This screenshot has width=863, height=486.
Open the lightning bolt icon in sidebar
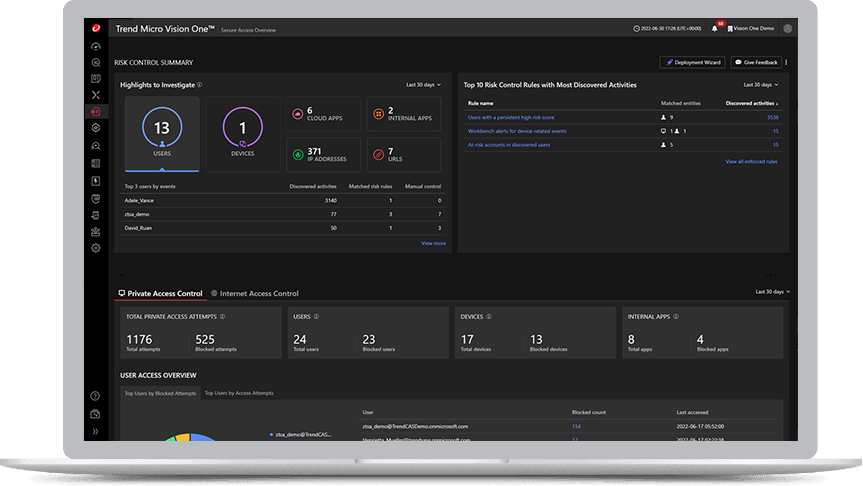(96, 181)
